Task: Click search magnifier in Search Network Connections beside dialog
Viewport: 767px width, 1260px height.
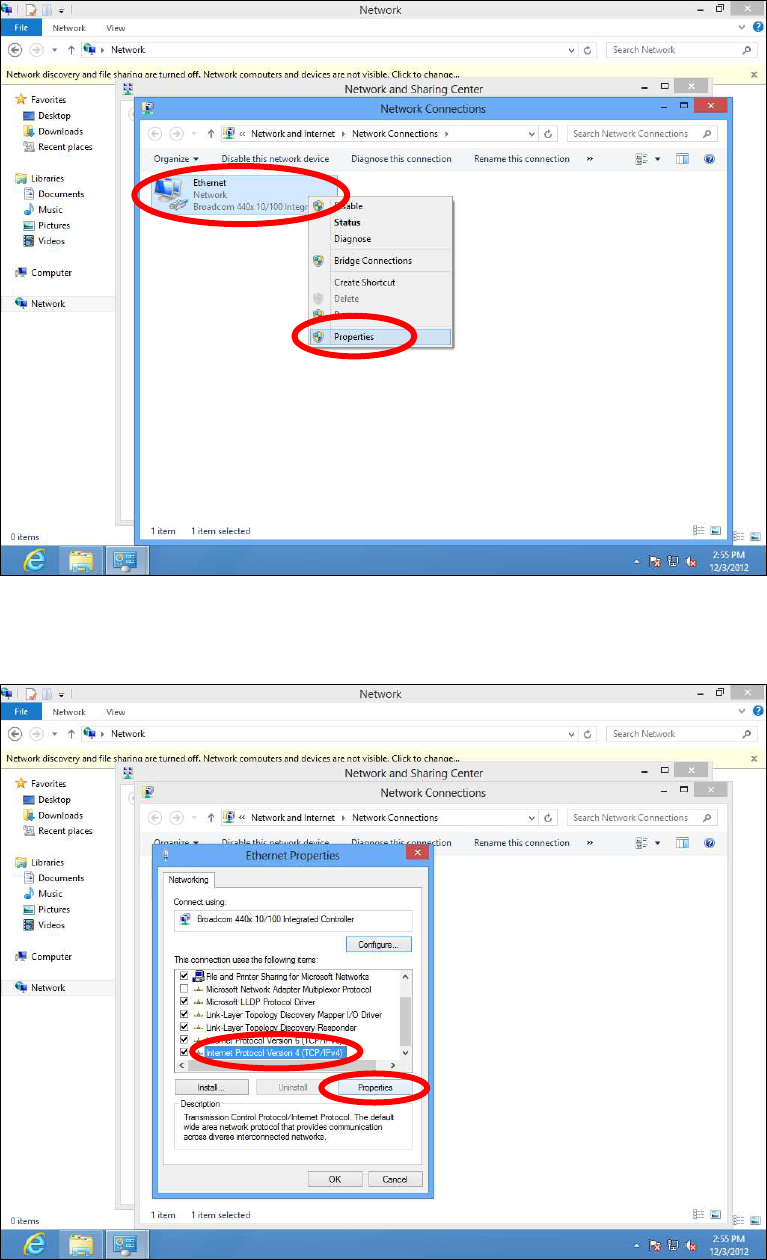Action: [707, 818]
